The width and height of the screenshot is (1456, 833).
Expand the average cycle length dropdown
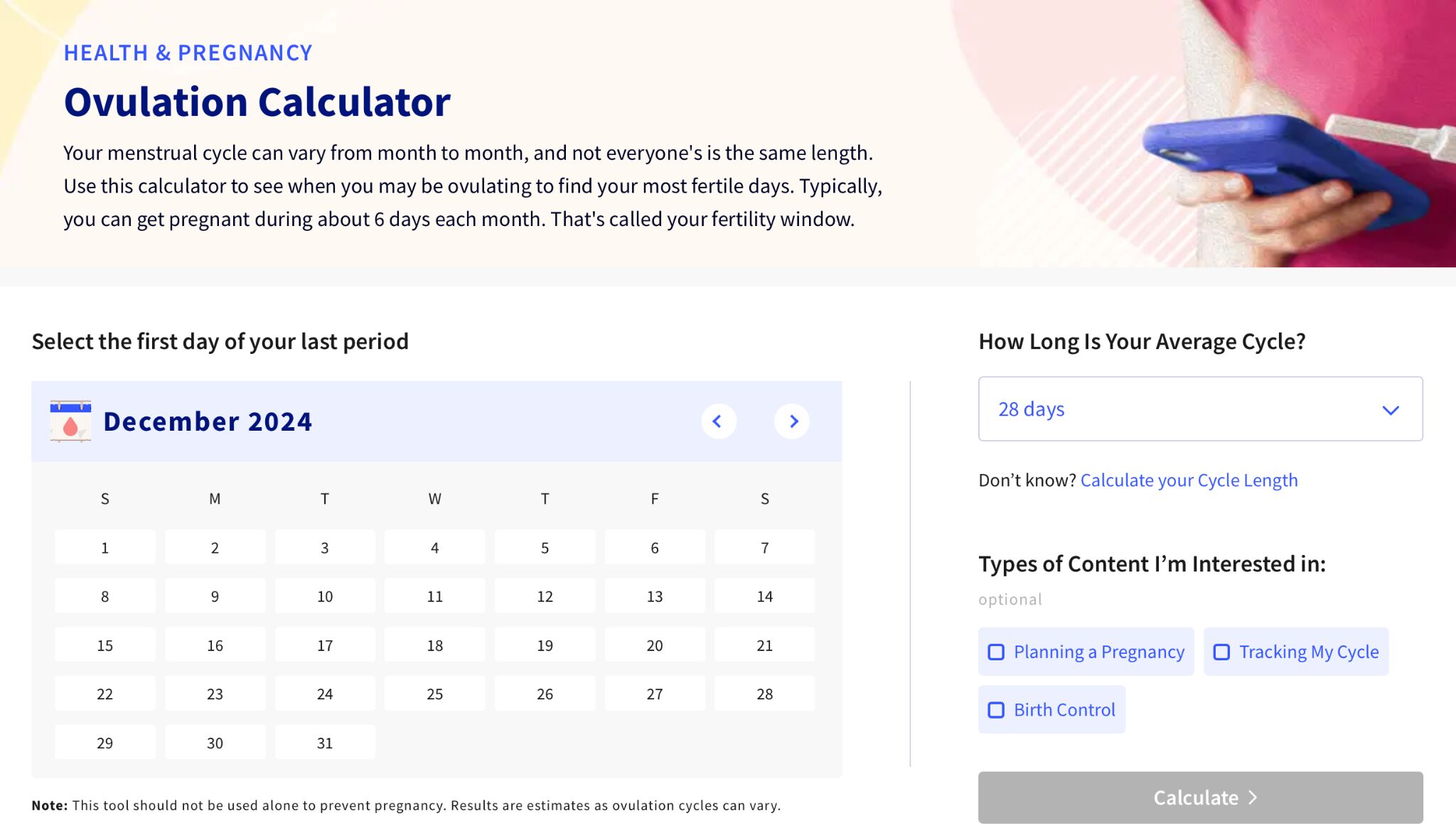(1200, 408)
